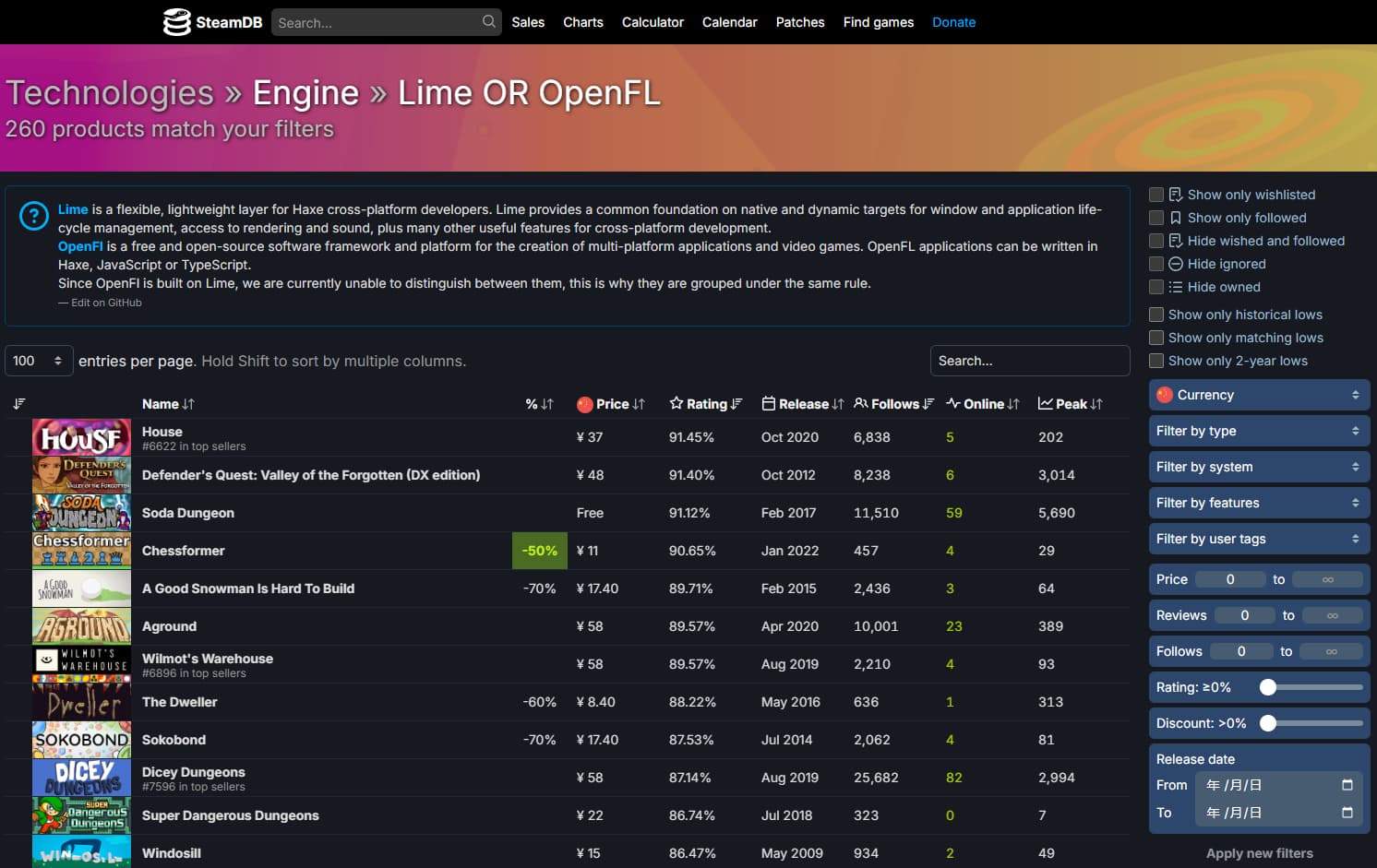Toggle Show only historical lows checkbox
The height and width of the screenshot is (868, 1377).
tap(1155, 315)
